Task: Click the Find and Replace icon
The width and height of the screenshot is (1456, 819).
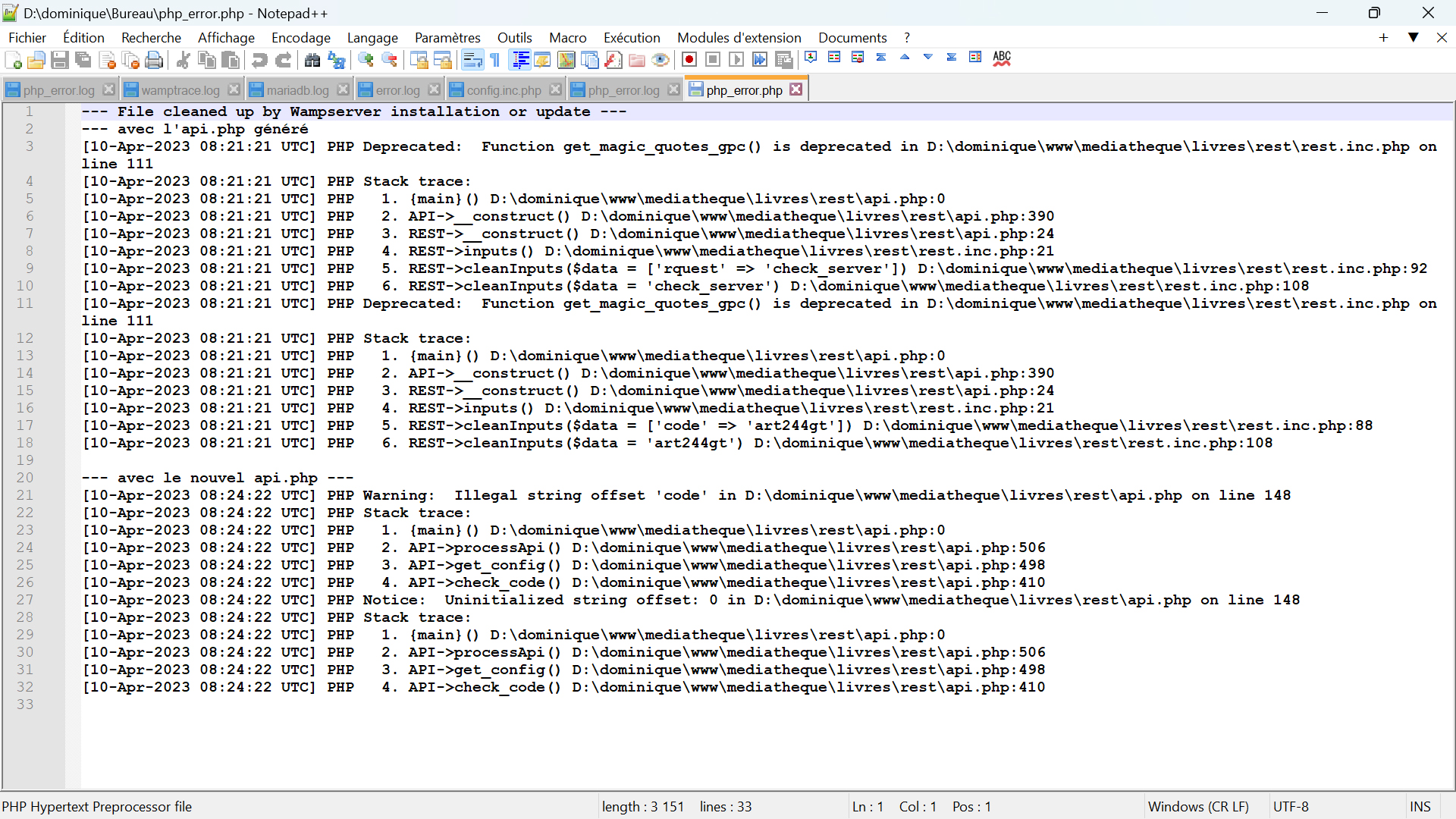Action: click(x=336, y=60)
